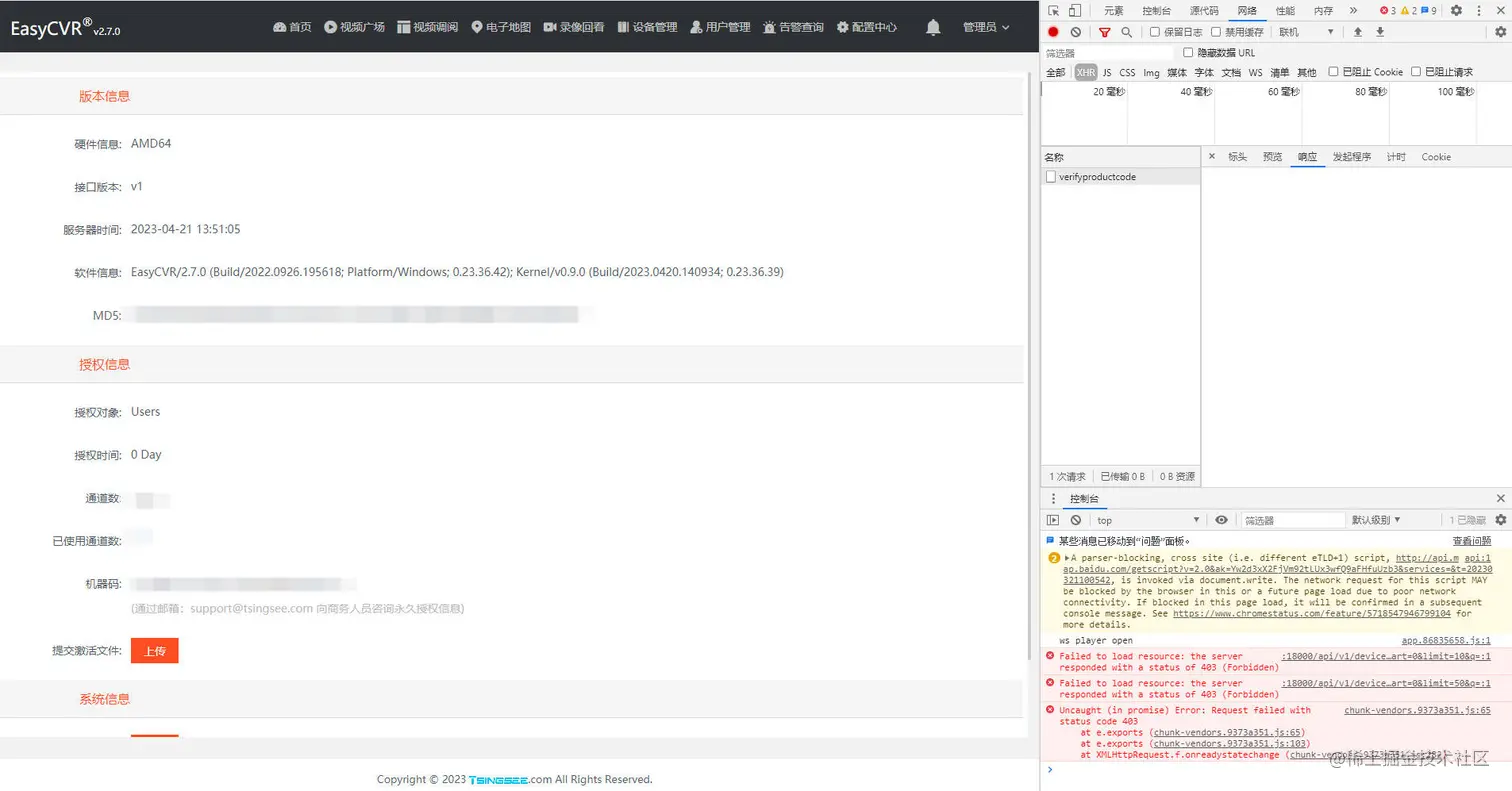Clear the console output
1512x791 pixels.
(1076, 520)
